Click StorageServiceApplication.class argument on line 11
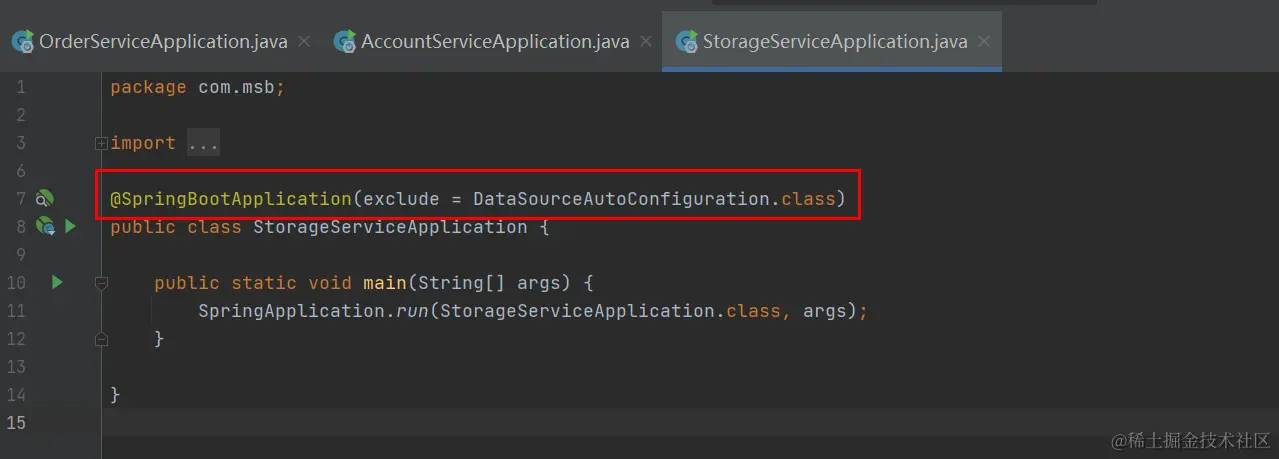Viewport: 1279px width, 459px height. (610, 311)
